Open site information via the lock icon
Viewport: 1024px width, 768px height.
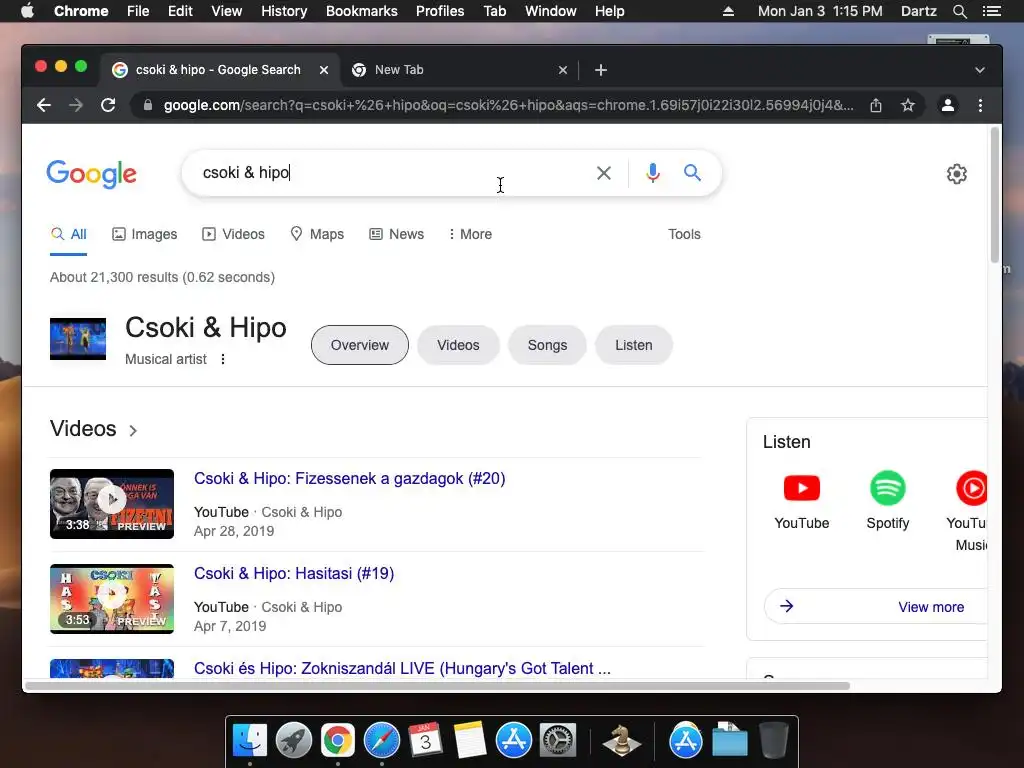(x=148, y=105)
